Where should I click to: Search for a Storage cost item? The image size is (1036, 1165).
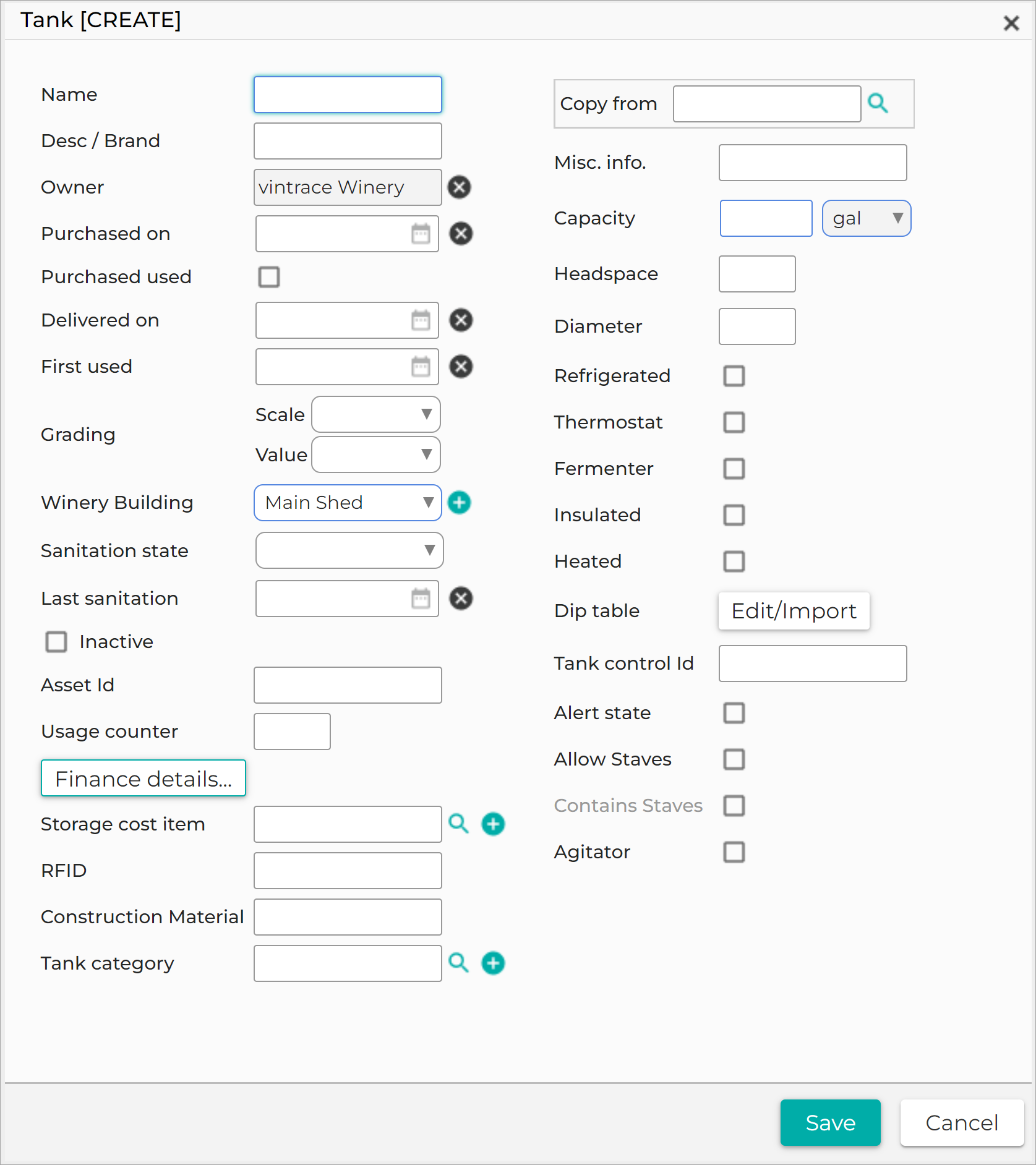pos(458,824)
